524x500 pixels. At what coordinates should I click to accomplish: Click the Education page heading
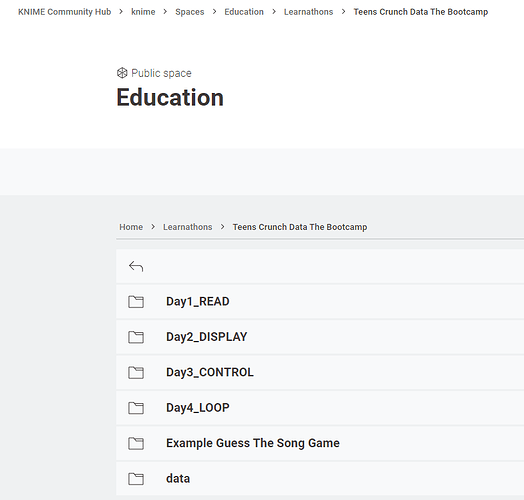pos(170,97)
